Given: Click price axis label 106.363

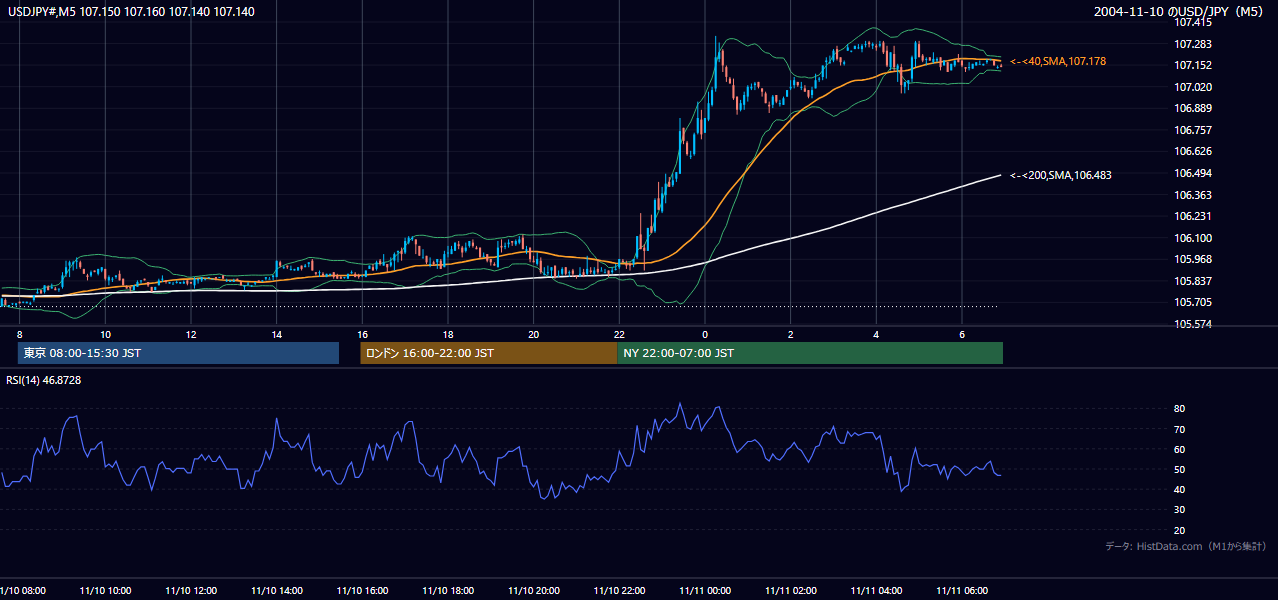Looking at the screenshot, I should pos(1195,195).
